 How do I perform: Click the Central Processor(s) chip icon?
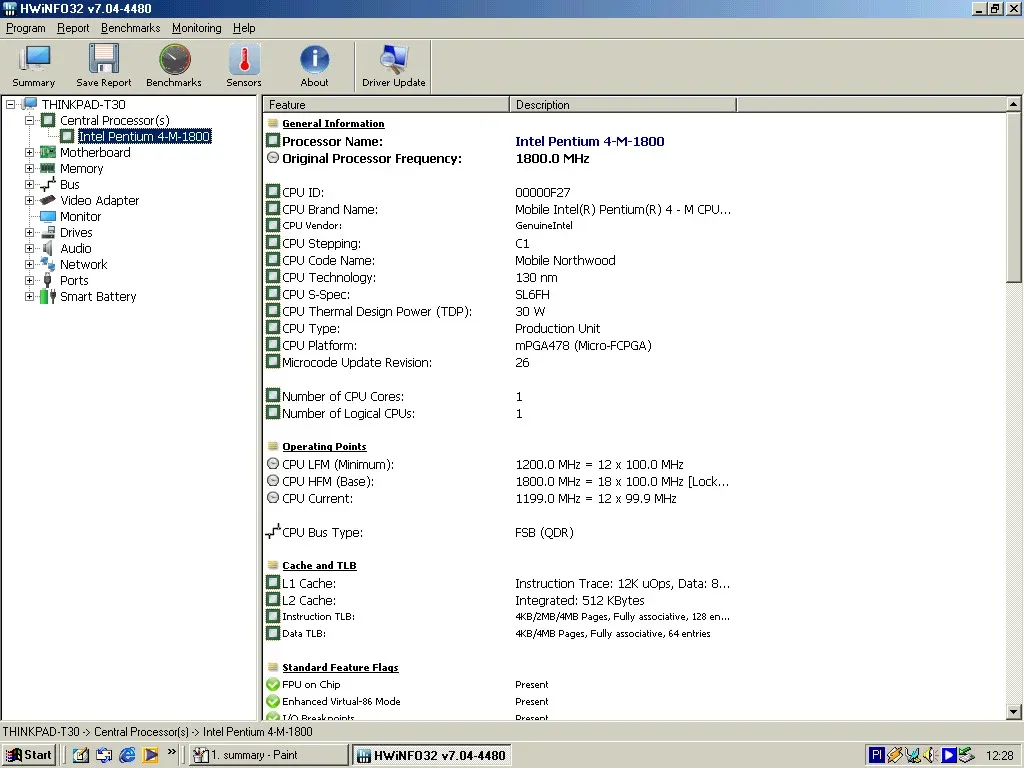[48, 120]
